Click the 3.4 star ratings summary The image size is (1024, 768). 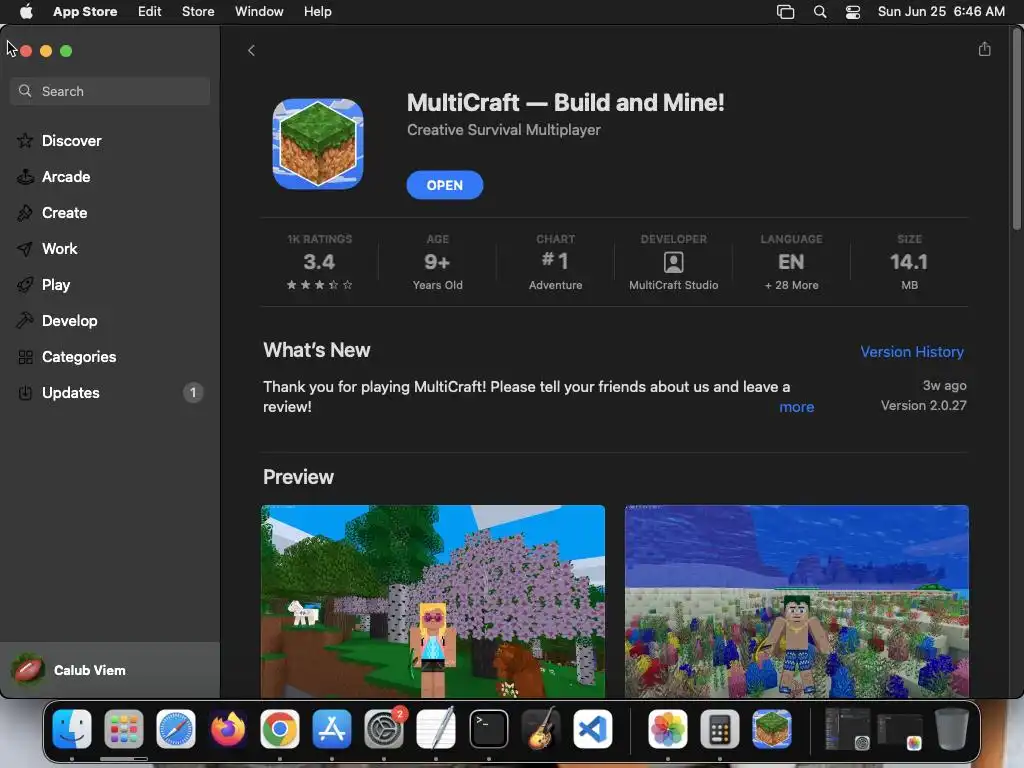[319, 262]
